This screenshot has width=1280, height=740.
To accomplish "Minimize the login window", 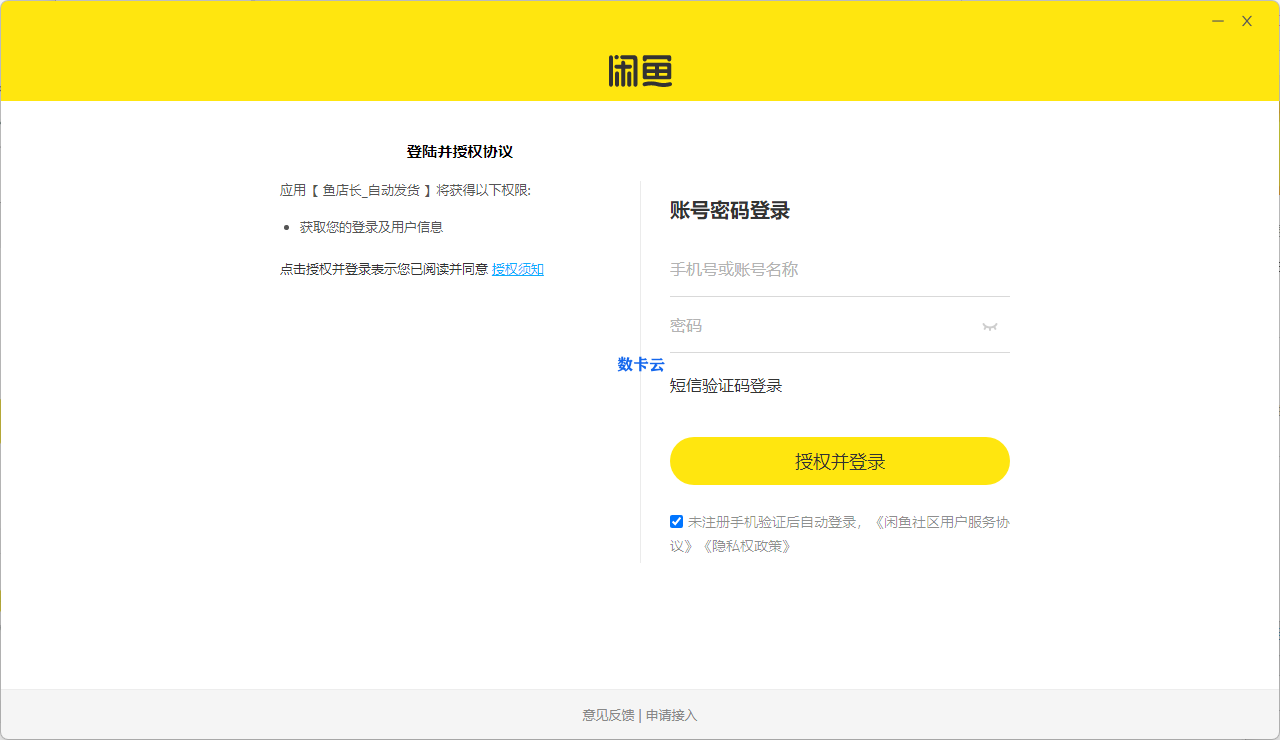I will click(x=1218, y=21).
